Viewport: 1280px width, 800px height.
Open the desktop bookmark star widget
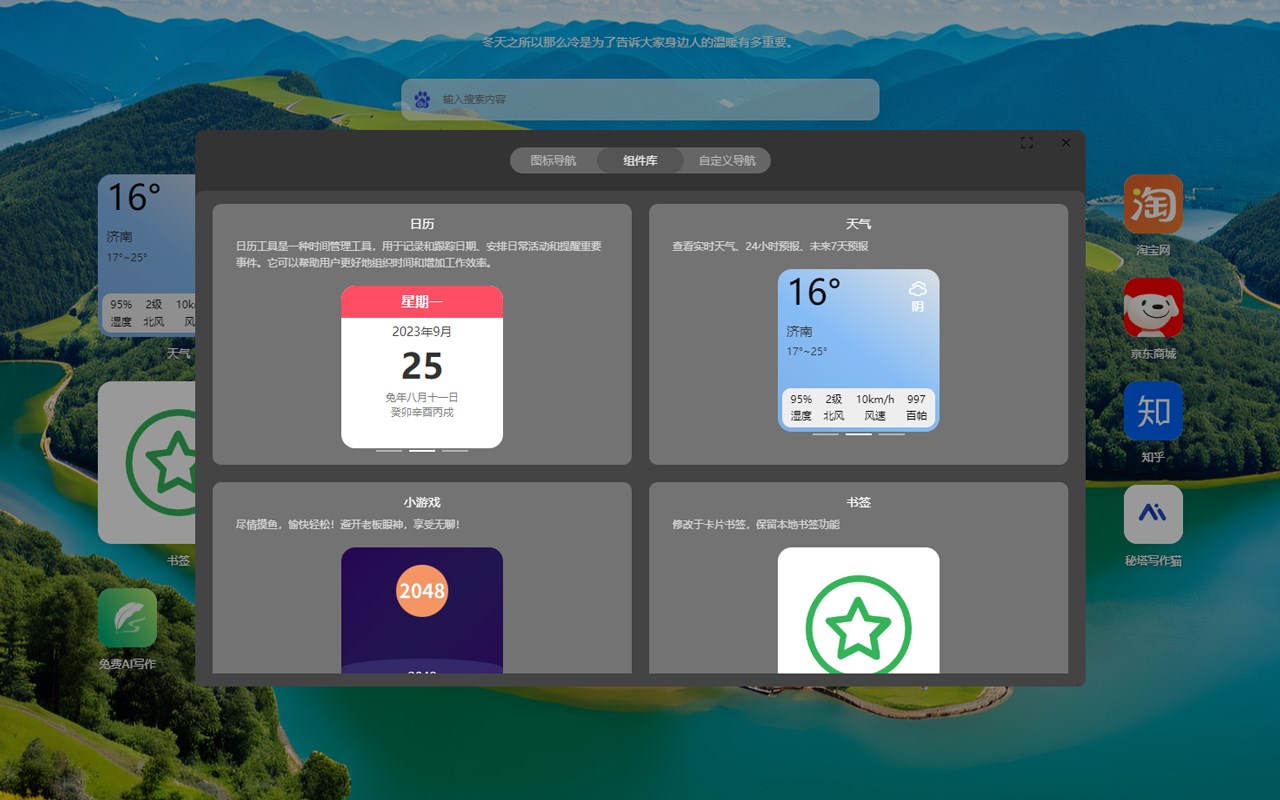[x=147, y=462]
